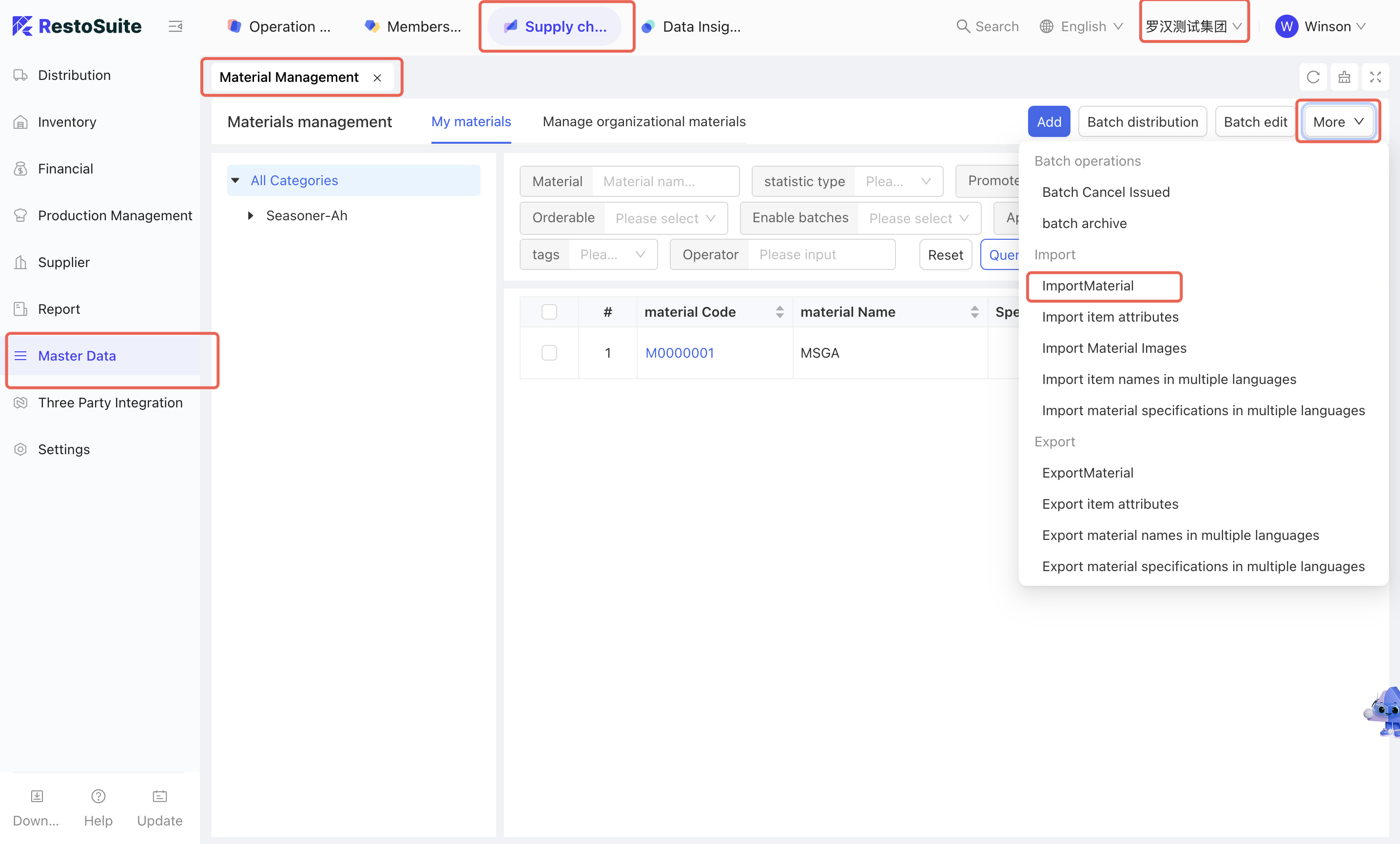Open the Inventory sidebar section
Viewport: 1400px width, 844px height.
coord(66,122)
